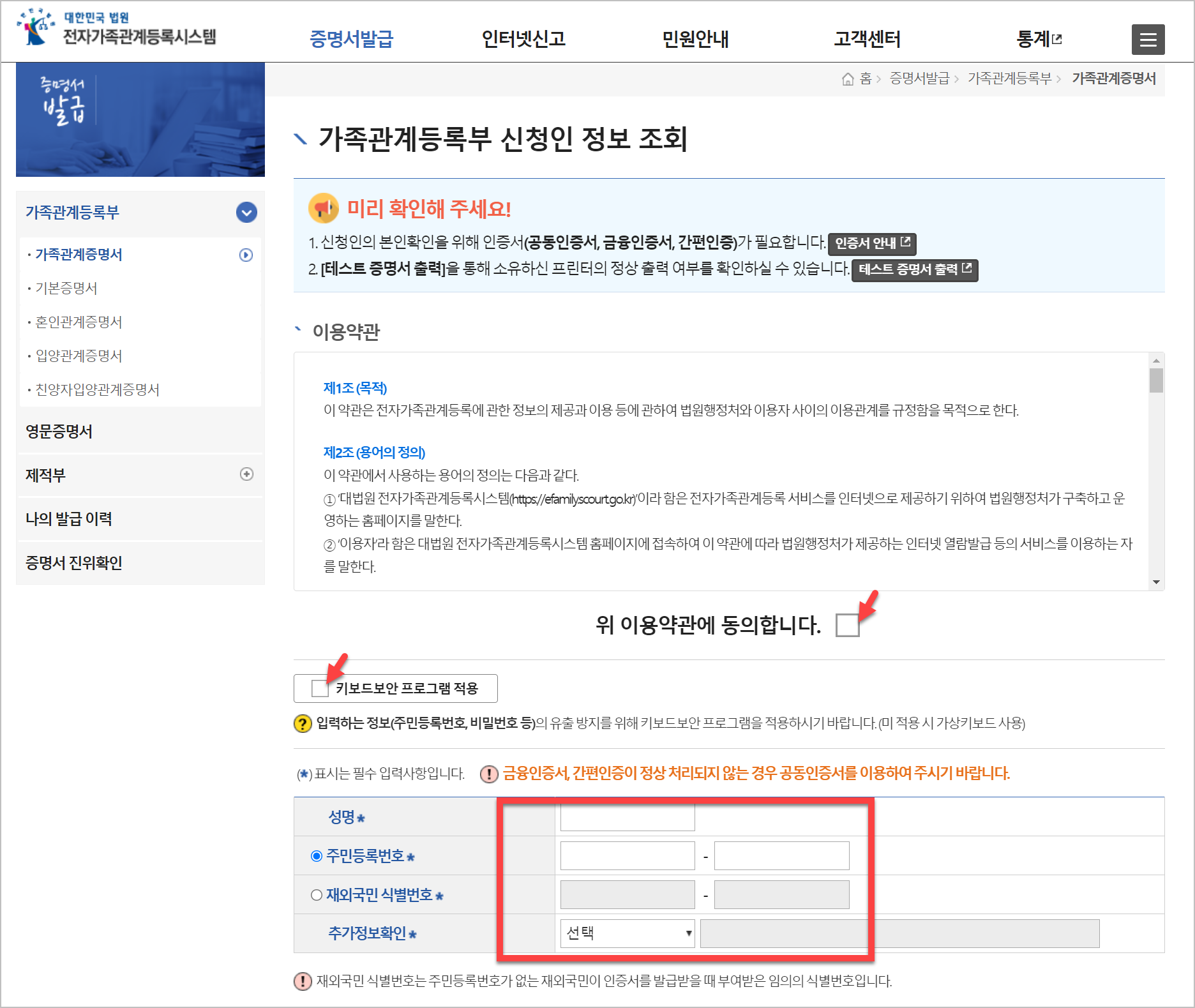Viewport: 1195px width, 1008px height.
Task: Click the arrow icon next to 가족관계증명서
Action: [x=246, y=255]
